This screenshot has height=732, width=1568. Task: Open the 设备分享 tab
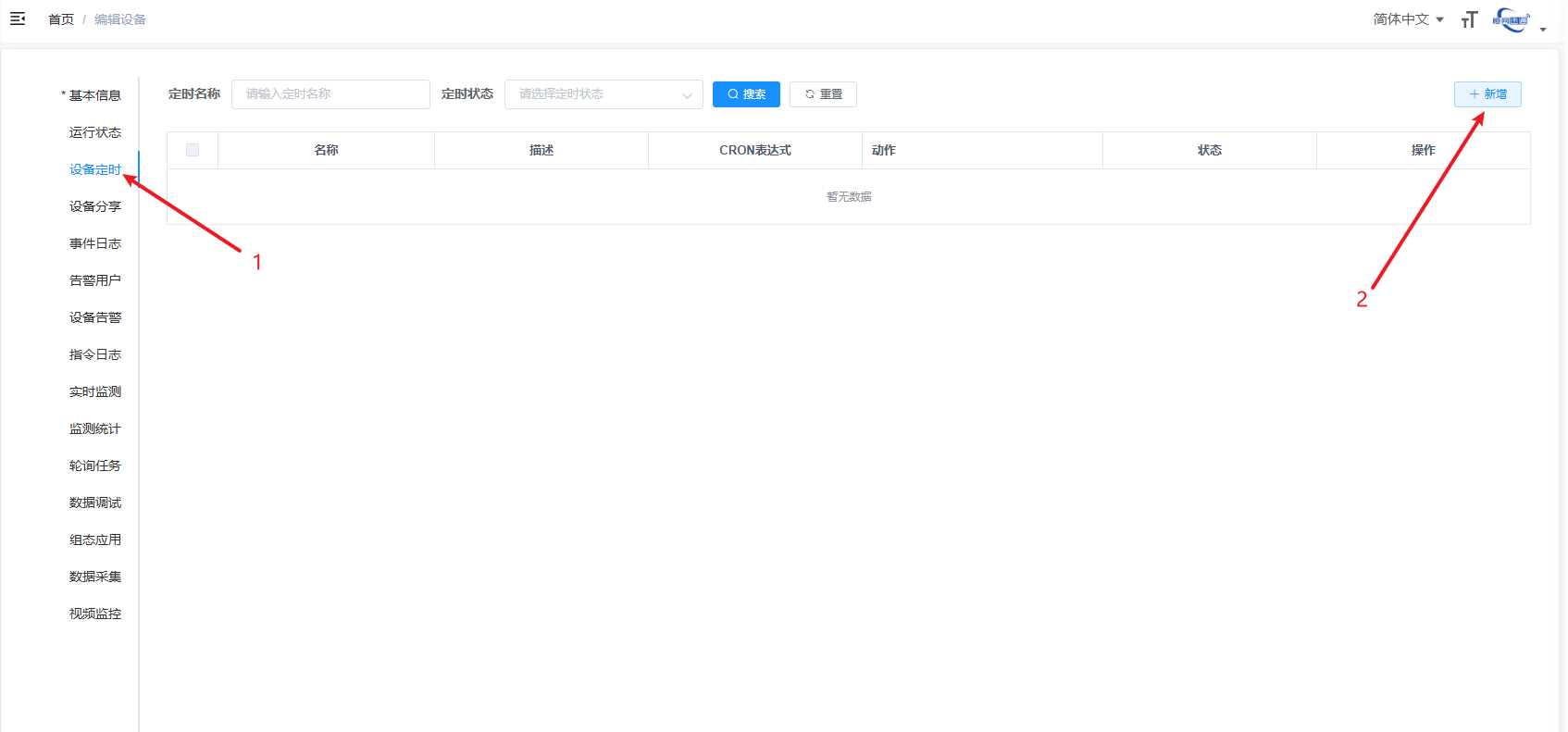94,206
